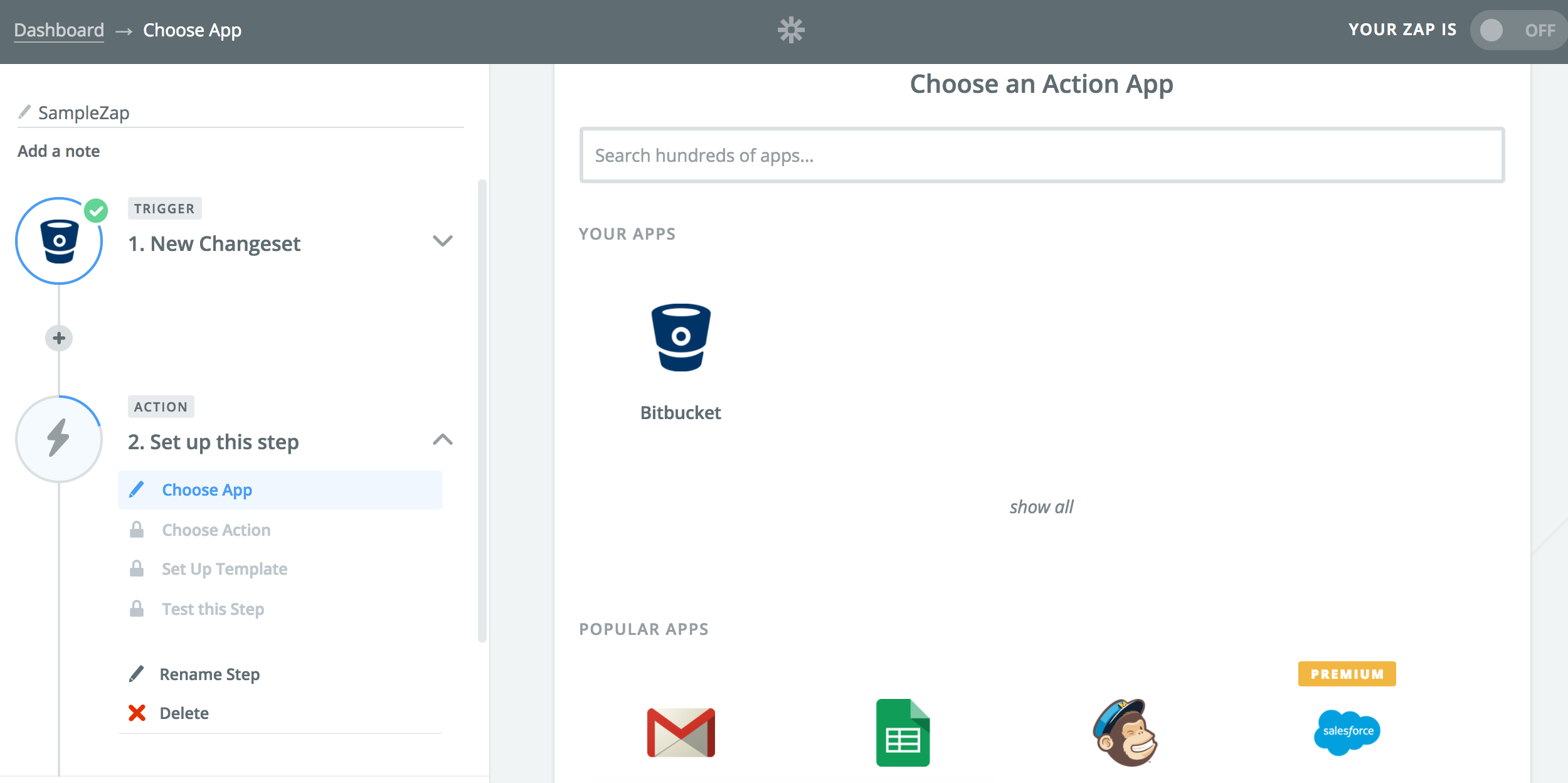
Task: Click the Bitbucket app name label
Action: [681, 413]
